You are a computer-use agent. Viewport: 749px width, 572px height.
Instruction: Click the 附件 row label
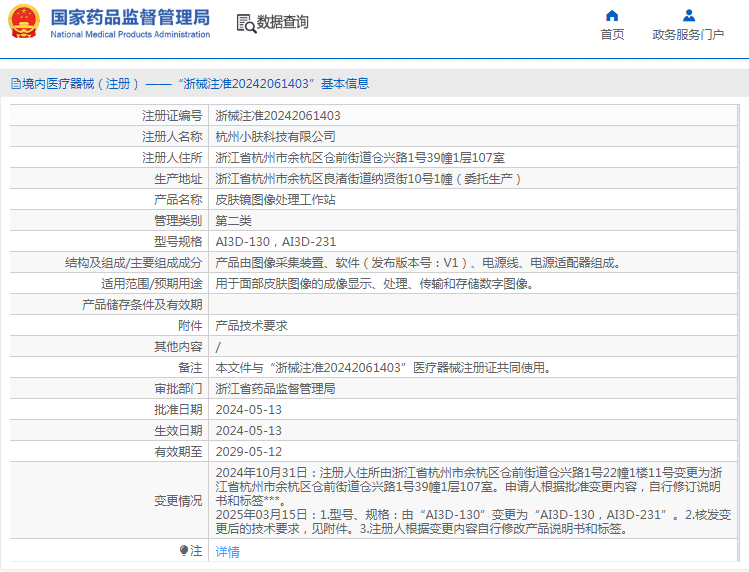190,326
